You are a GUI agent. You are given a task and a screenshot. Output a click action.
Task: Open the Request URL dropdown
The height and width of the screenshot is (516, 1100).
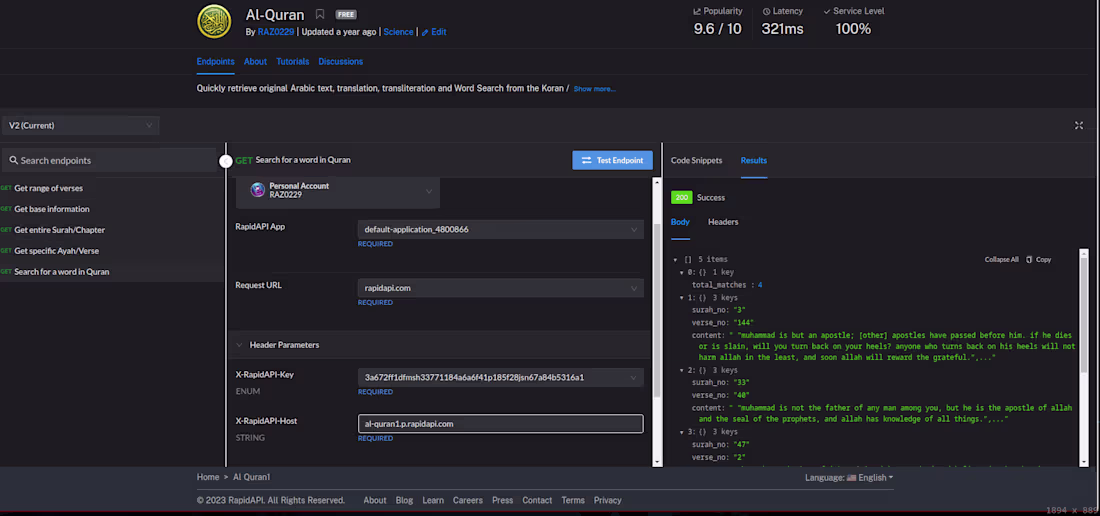tap(500, 288)
